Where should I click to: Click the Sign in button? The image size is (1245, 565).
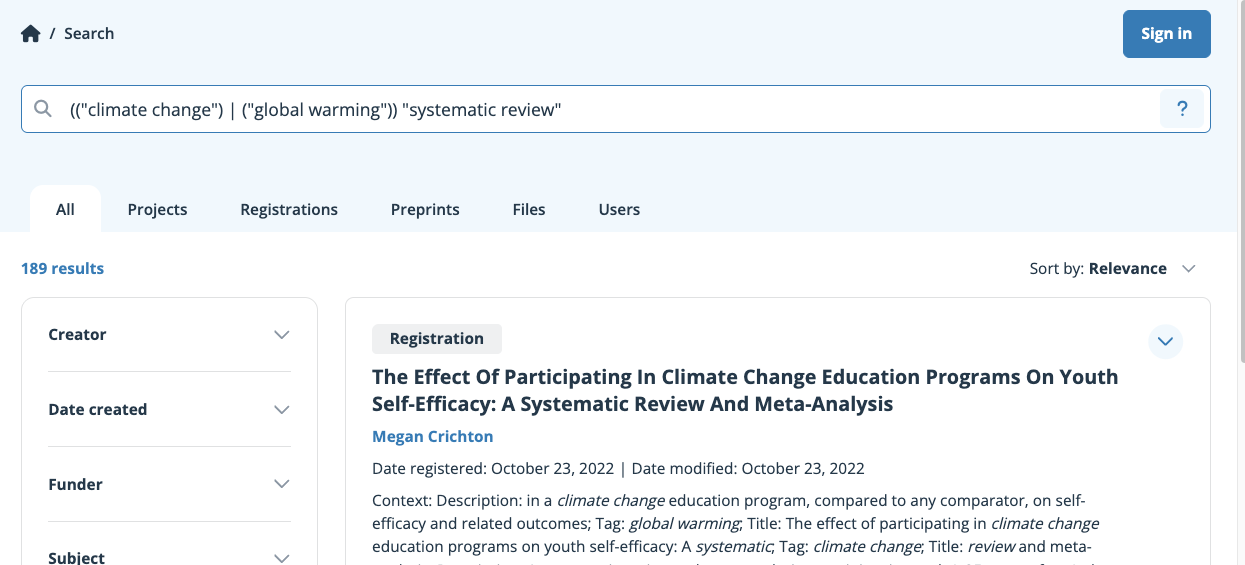tap(1166, 34)
